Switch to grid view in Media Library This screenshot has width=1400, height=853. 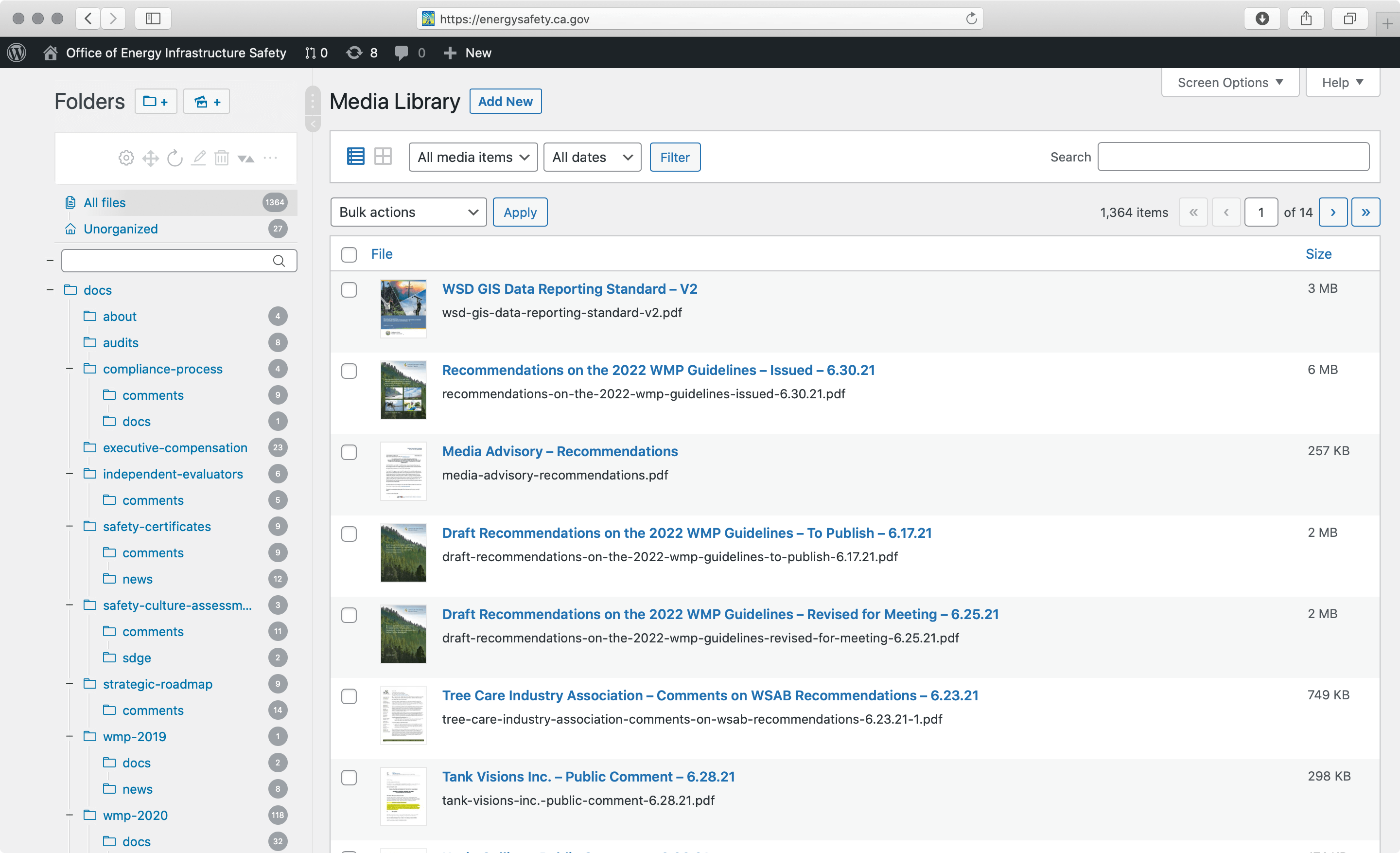click(x=383, y=156)
